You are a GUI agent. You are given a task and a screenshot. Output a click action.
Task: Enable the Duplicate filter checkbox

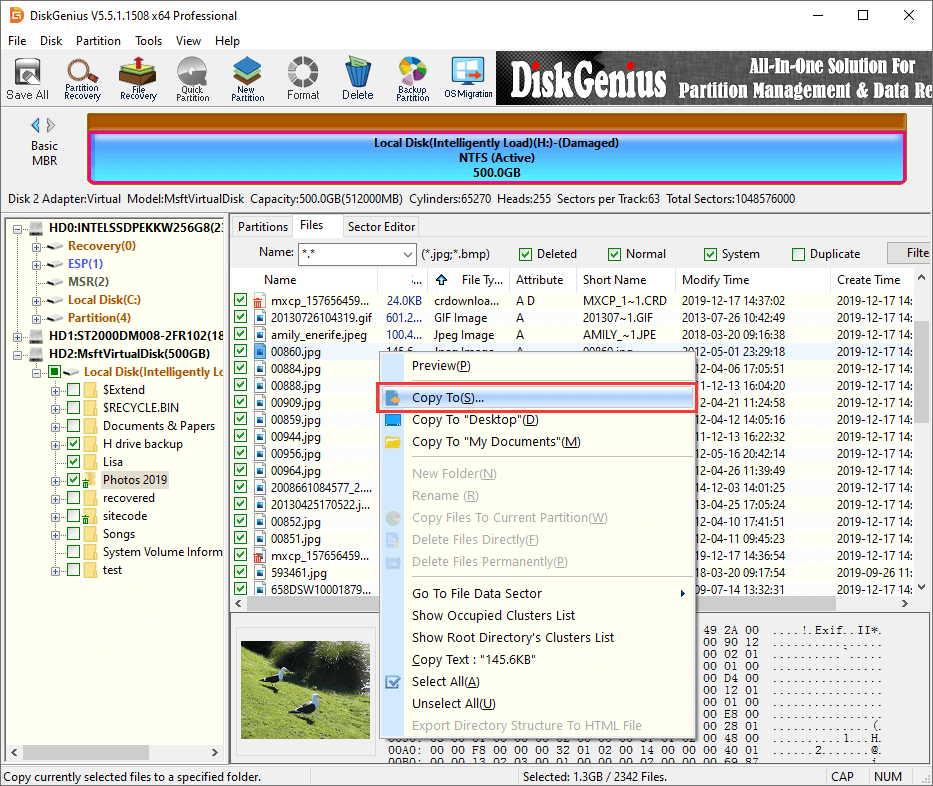798,255
